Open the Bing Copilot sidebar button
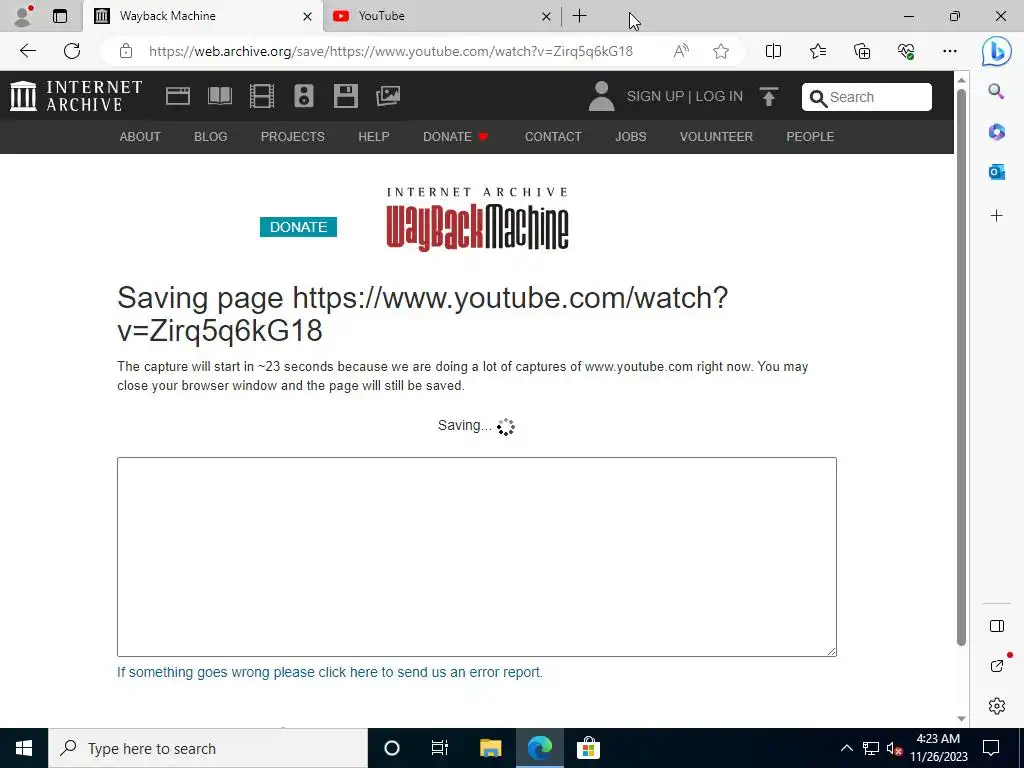 click(997, 51)
